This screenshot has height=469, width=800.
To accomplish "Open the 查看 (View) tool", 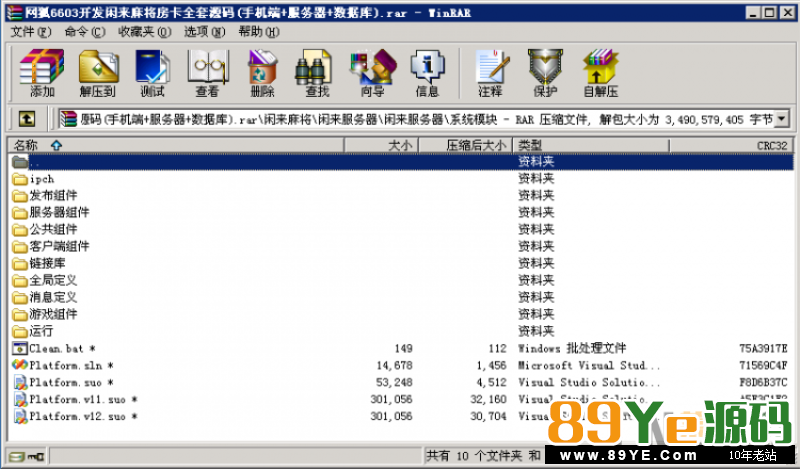I will coord(207,73).
